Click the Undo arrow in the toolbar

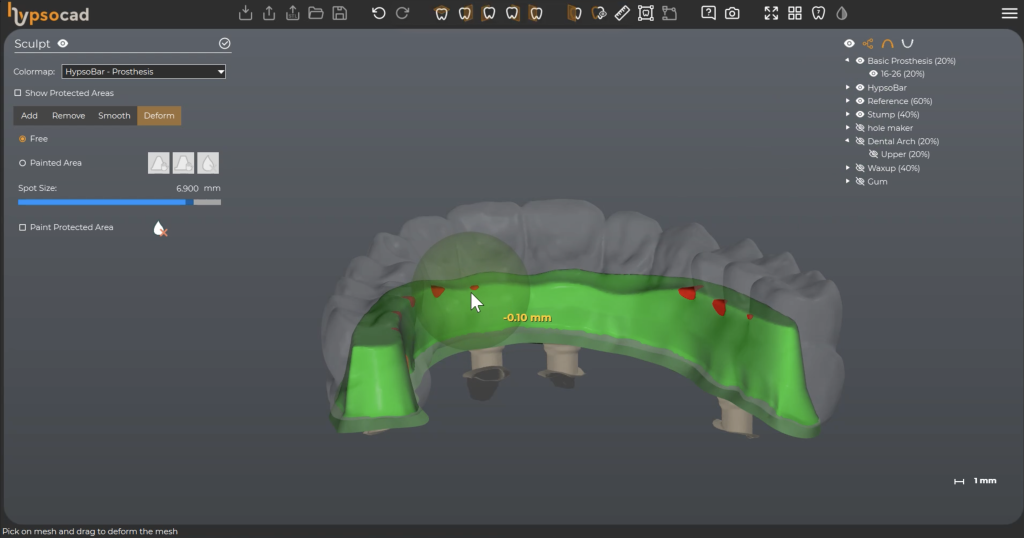[x=378, y=13]
